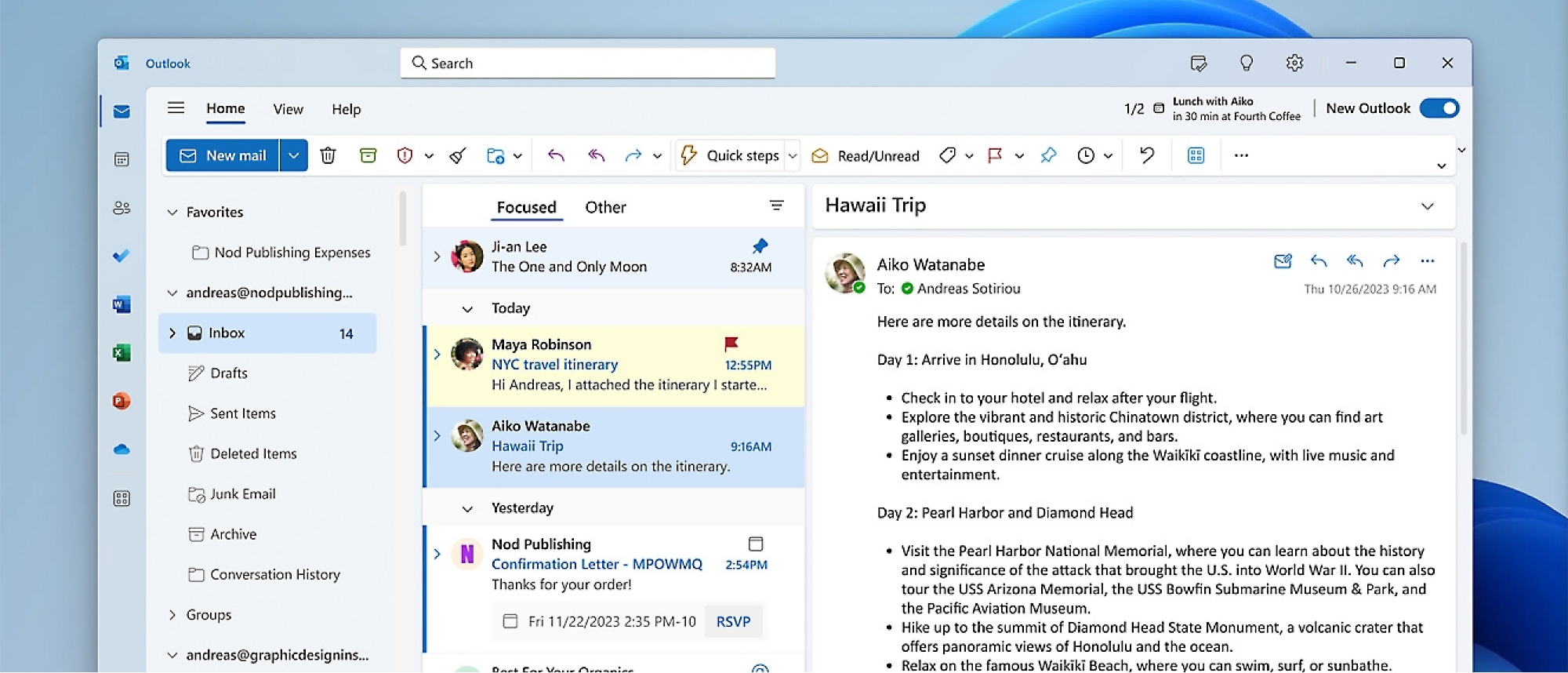
Task: Open the New mail dropdown arrow
Action: (x=293, y=155)
